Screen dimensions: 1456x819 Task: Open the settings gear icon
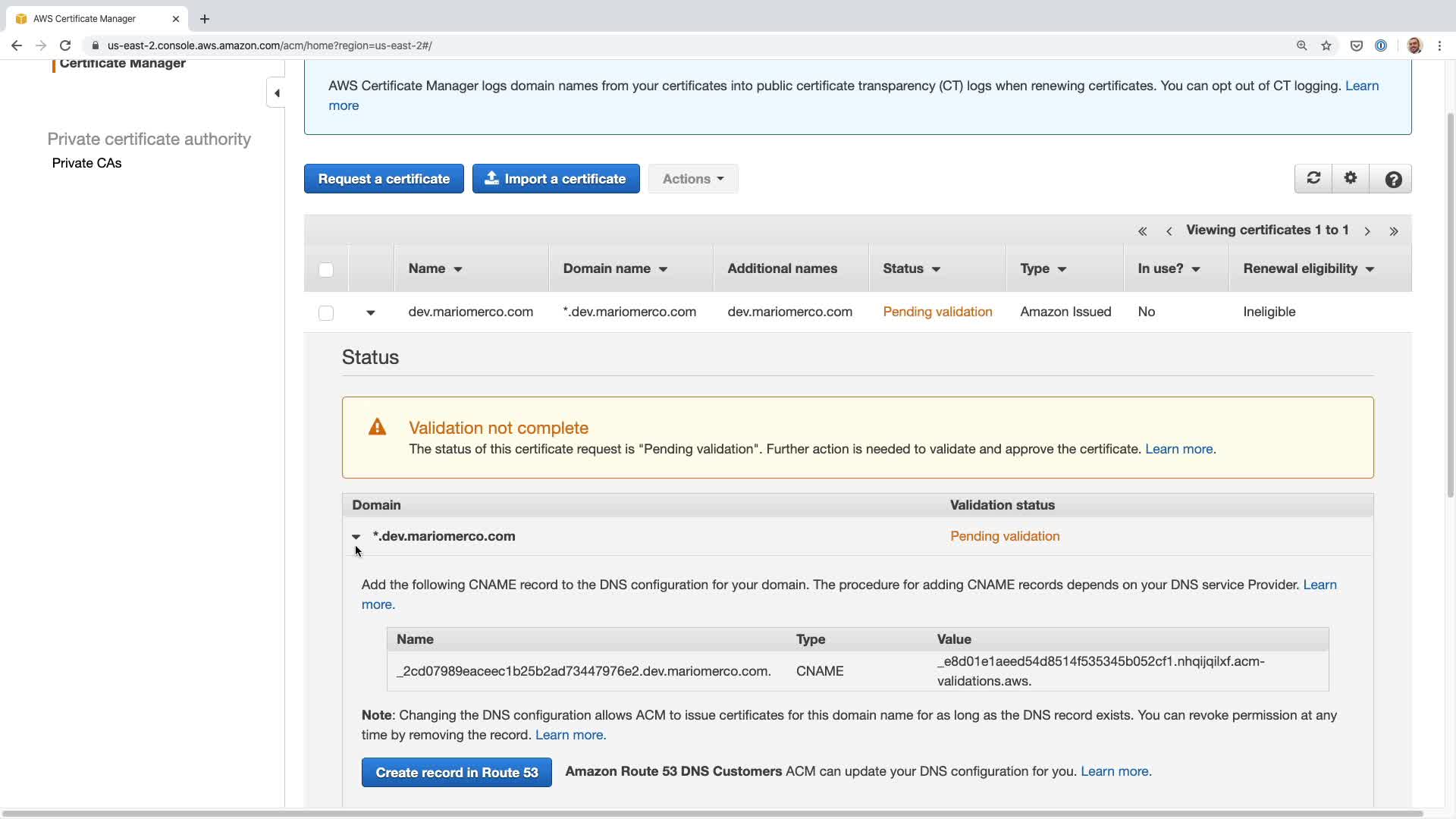tap(1351, 179)
